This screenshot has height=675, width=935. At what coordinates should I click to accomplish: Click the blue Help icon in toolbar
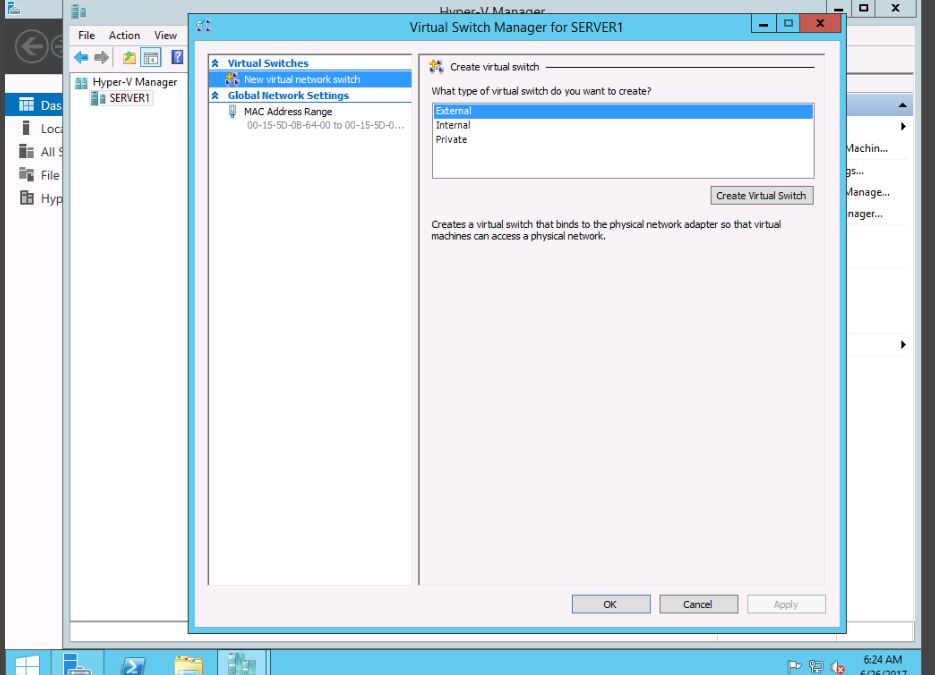coord(177,58)
